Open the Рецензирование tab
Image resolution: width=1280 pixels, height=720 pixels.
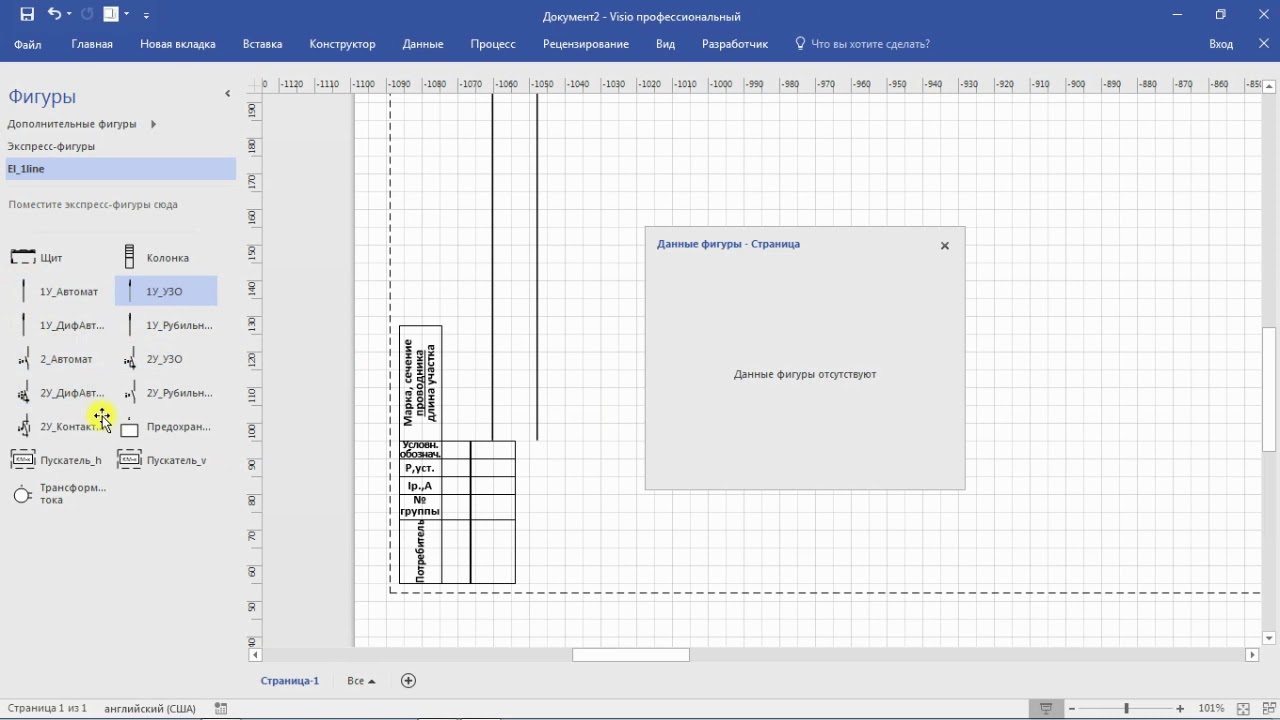pos(586,44)
